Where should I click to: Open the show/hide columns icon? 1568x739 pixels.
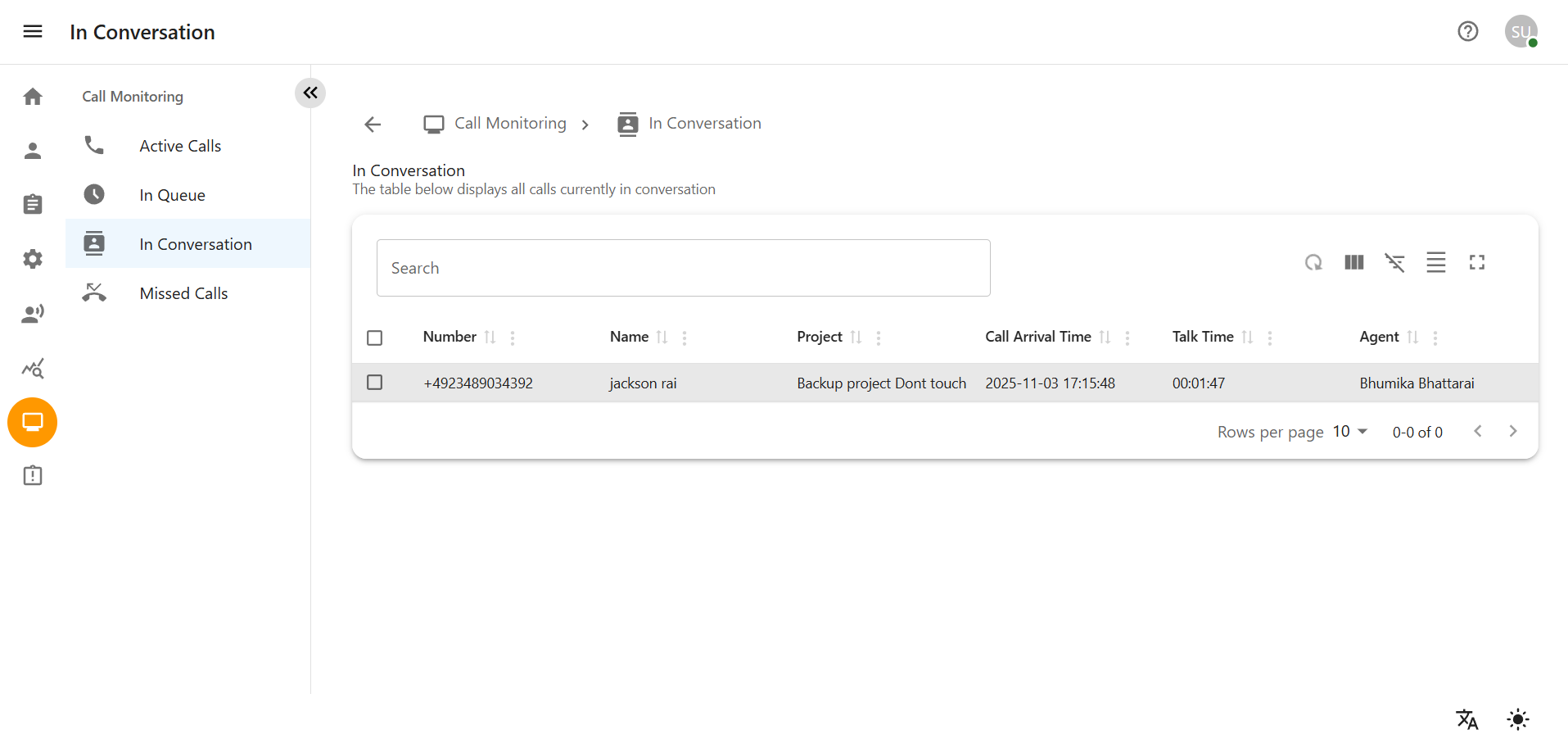(1354, 262)
